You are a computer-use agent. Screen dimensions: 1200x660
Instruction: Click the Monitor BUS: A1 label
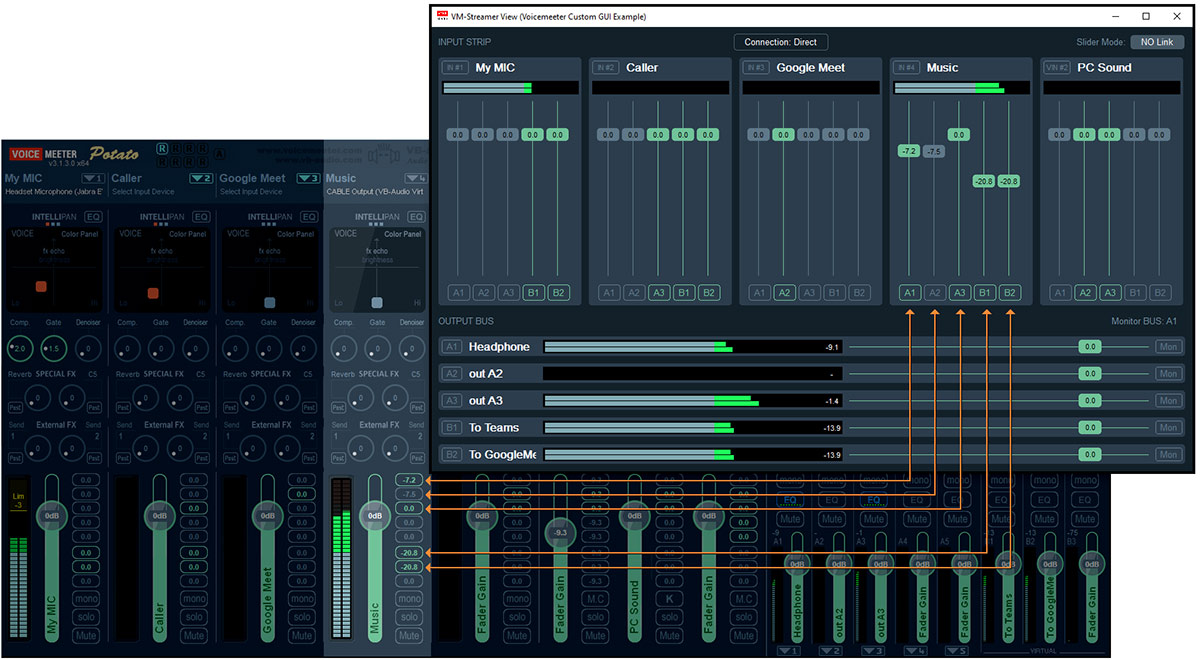tap(1144, 321)
